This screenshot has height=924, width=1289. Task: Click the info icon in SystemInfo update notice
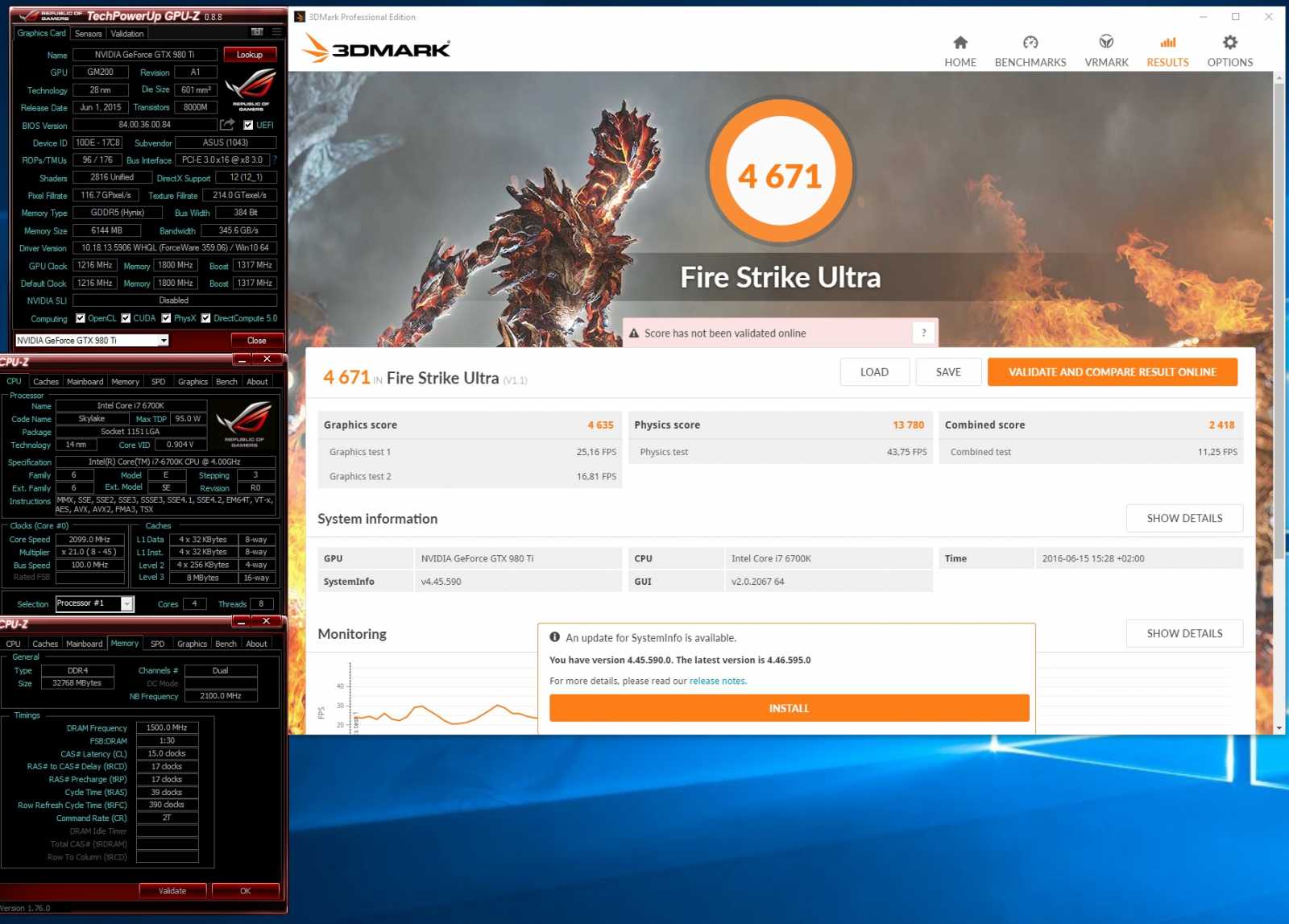554,637
